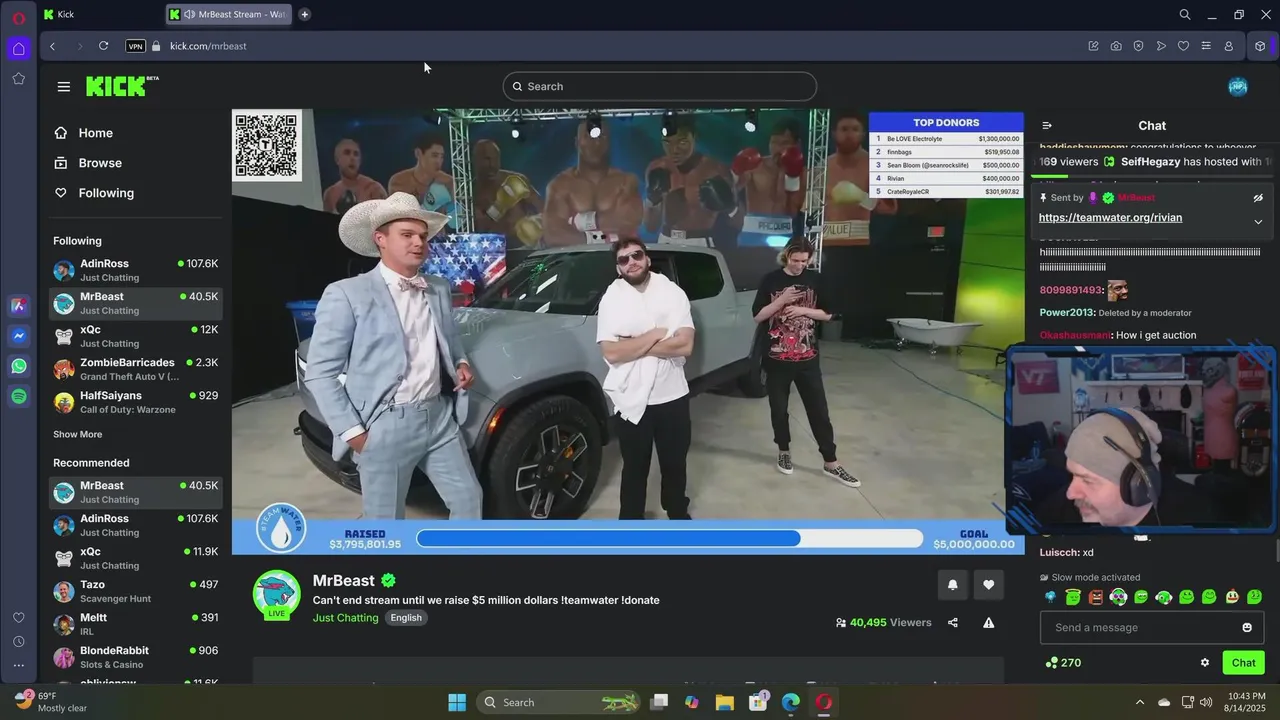Open the emoji picker in chat box
This screenshot has height=720, width=1280.
(1247, 627)
